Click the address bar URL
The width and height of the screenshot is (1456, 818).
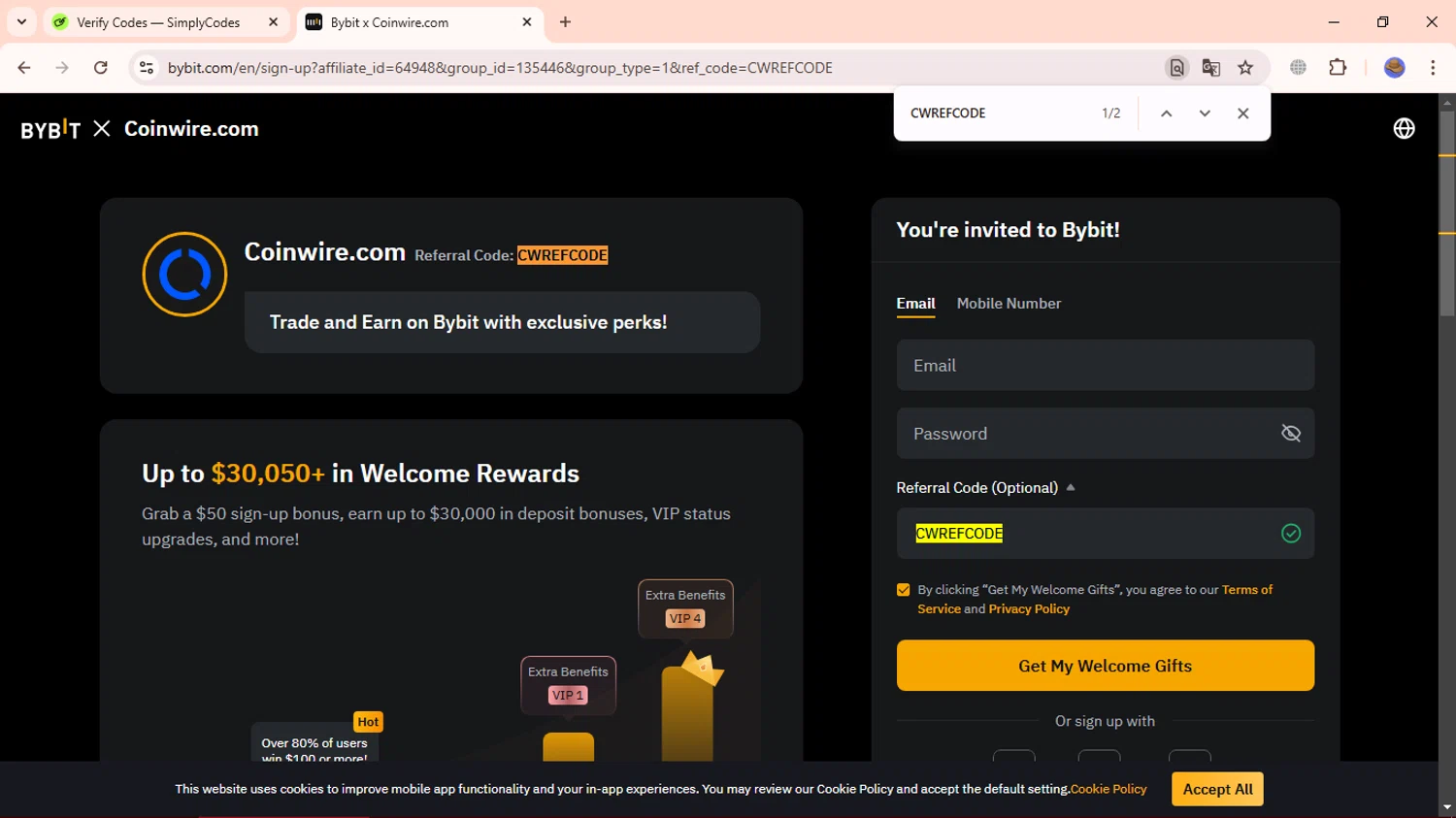[x=500, y=68]
